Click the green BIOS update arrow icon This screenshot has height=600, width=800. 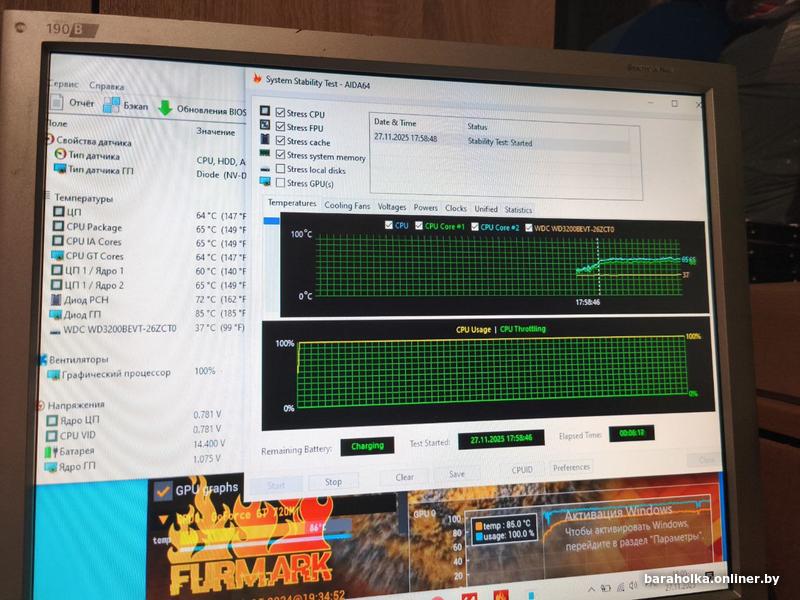pos(165,108)
